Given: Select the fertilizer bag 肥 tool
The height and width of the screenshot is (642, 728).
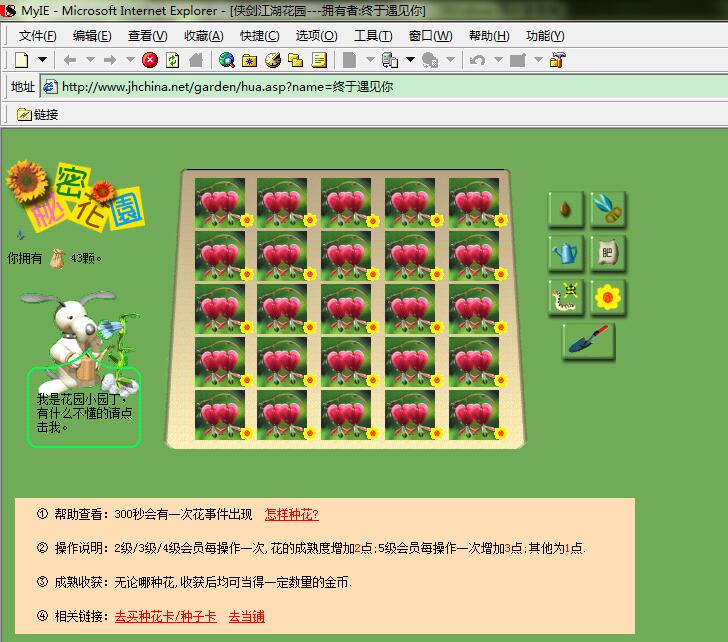Looking at the screenshot, I should coord(608,253).
